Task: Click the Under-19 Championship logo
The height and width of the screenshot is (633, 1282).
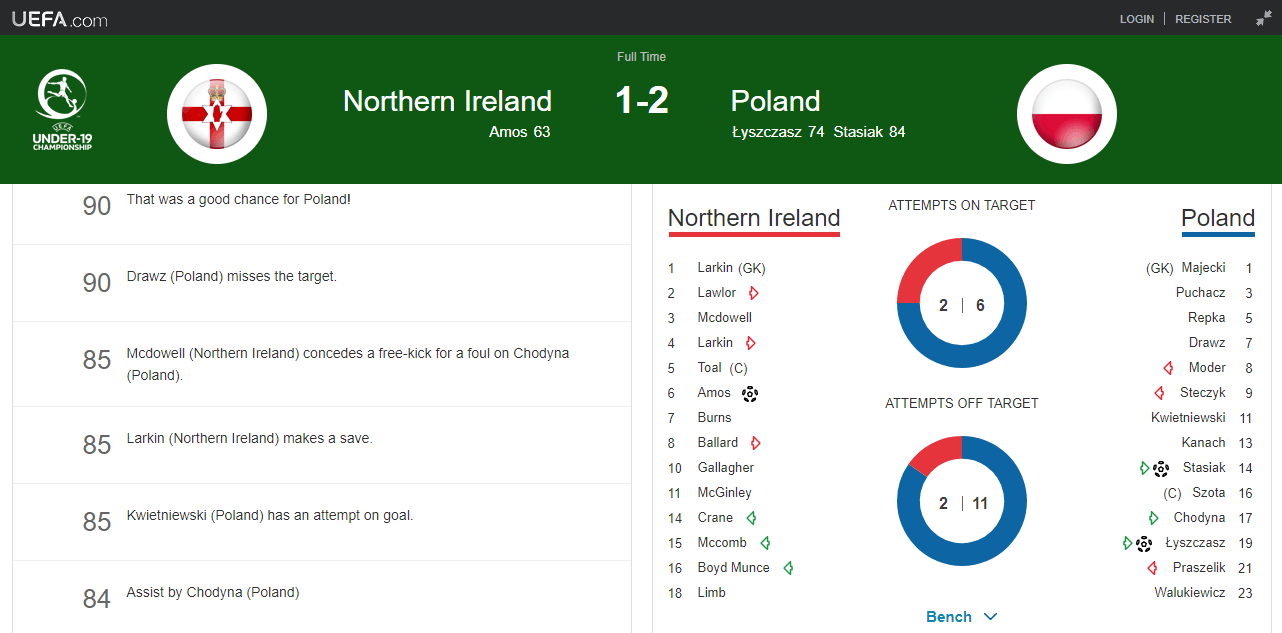Action: [x=63, y=110]
